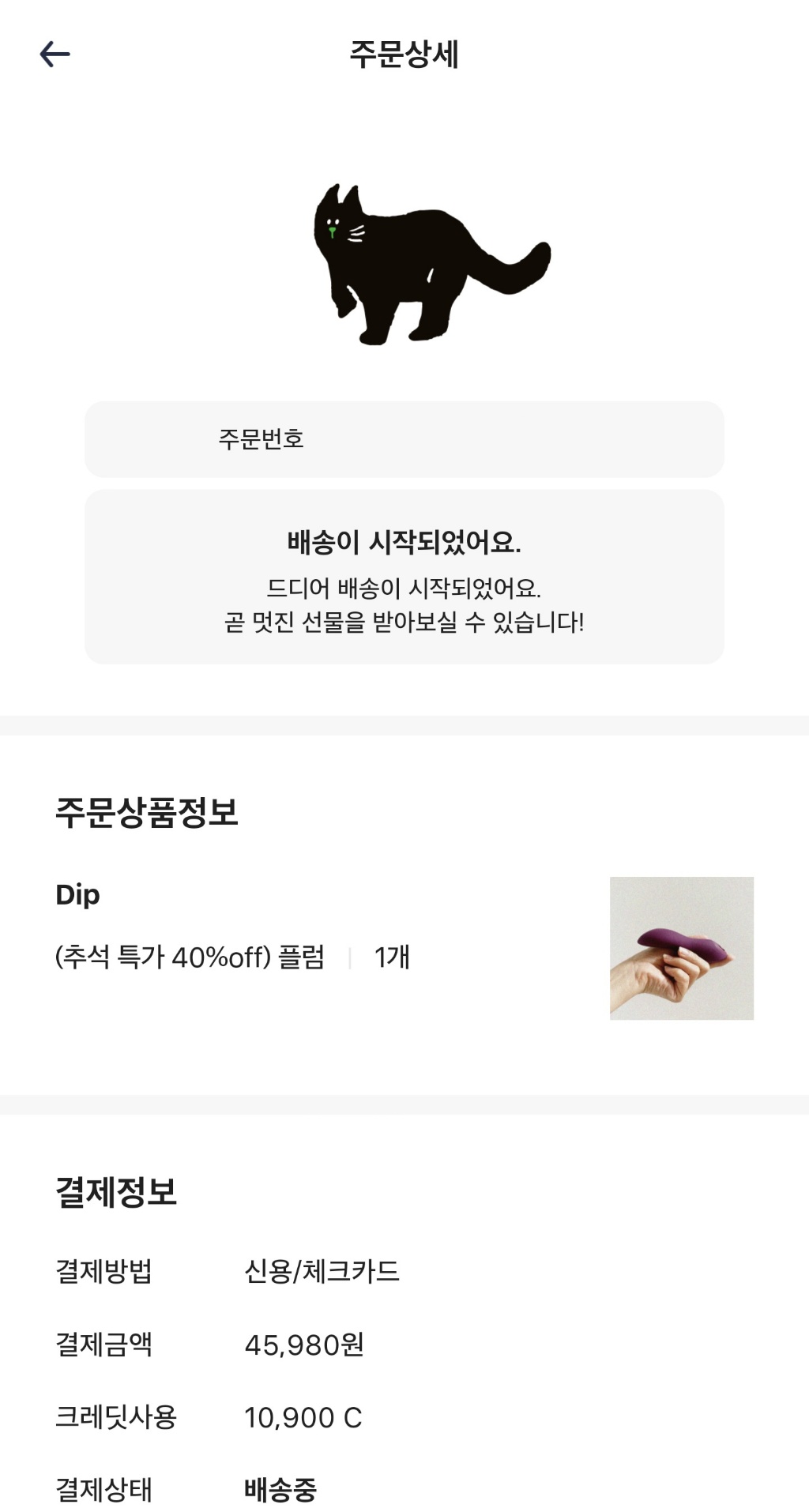Open the Dip product name link
This screenshot has height=1512, width=809.
(77, 894)
